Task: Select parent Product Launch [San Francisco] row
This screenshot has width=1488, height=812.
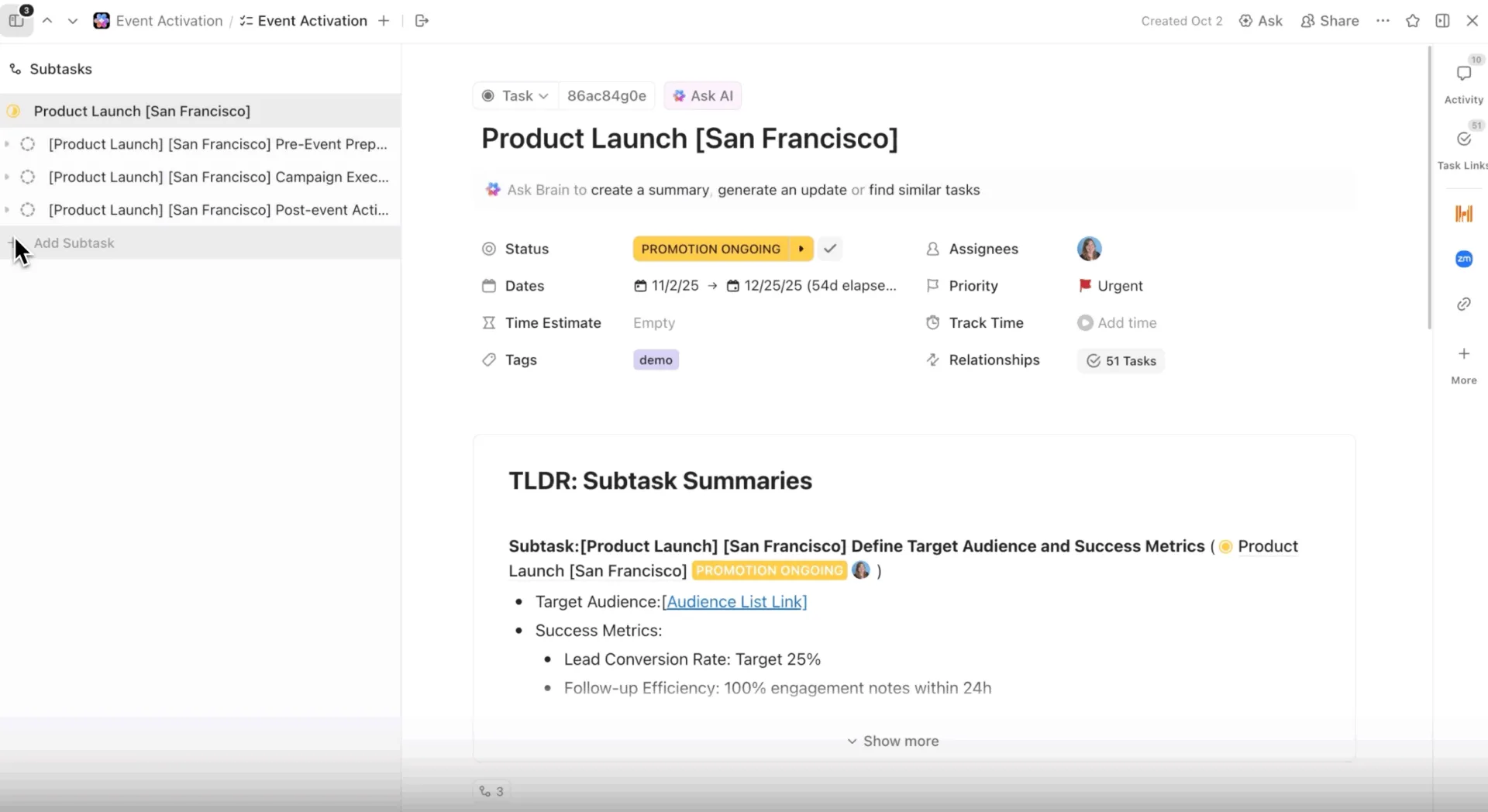Action: point(201,111)
